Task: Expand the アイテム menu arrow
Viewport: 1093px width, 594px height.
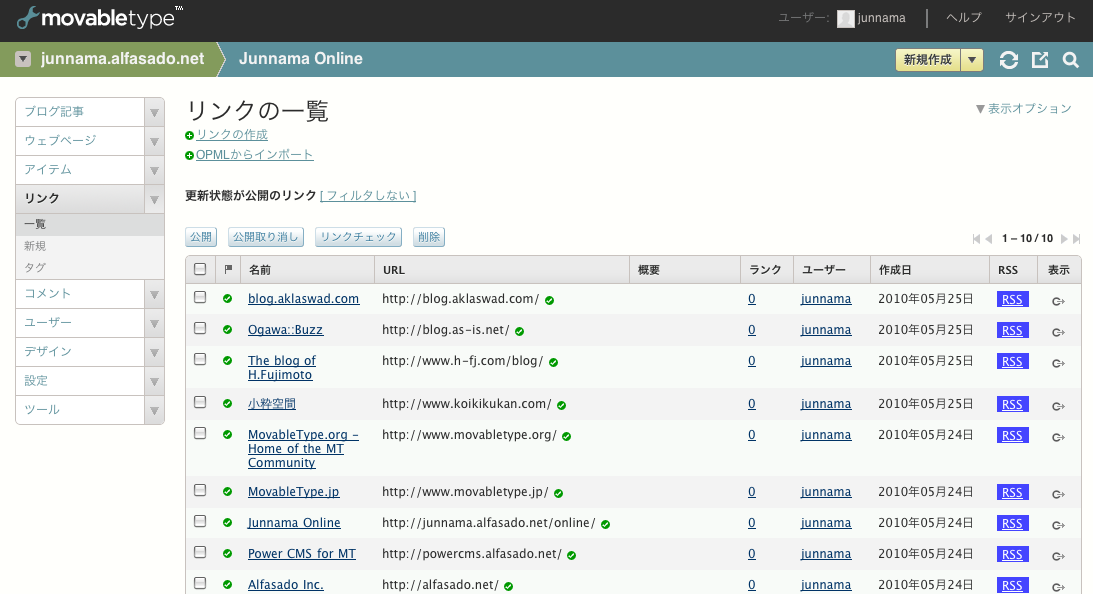Action: [154, 171]
